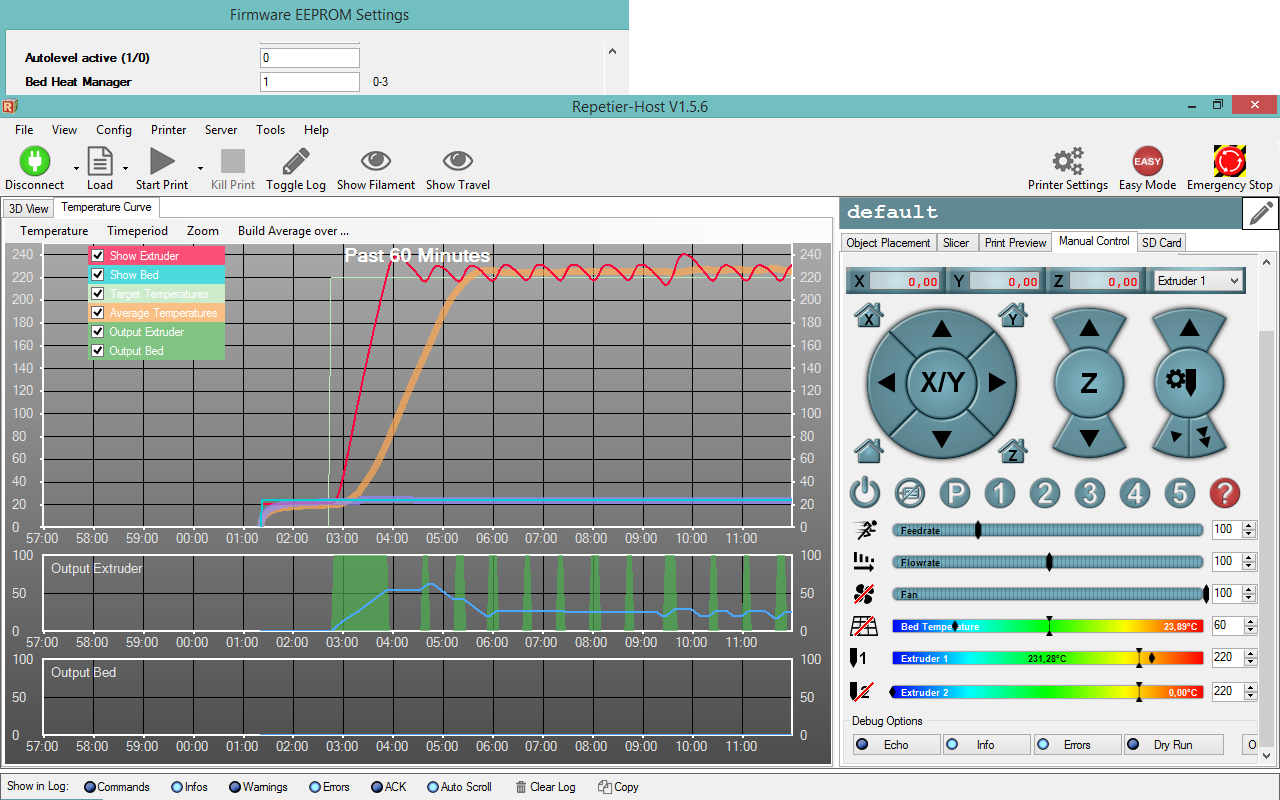Switch to Easy Mode
This screenshot has height=800, width=1280.
pos(1147,161)
